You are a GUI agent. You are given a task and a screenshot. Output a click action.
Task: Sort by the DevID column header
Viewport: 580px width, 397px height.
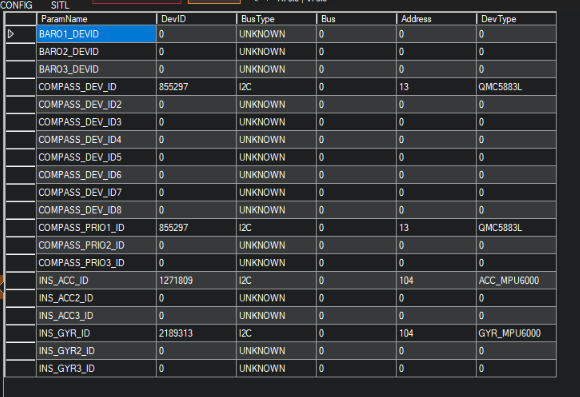(196, 19)
